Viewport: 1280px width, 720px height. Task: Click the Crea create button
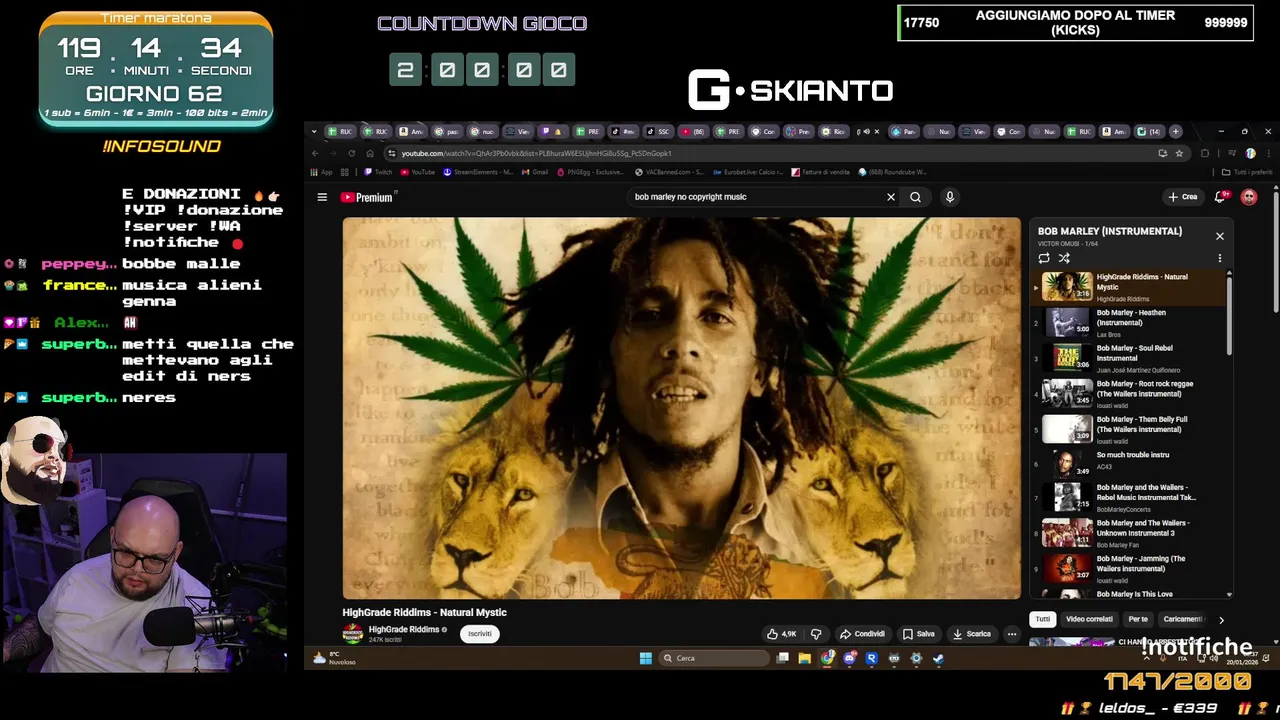tap(1182, 197)
